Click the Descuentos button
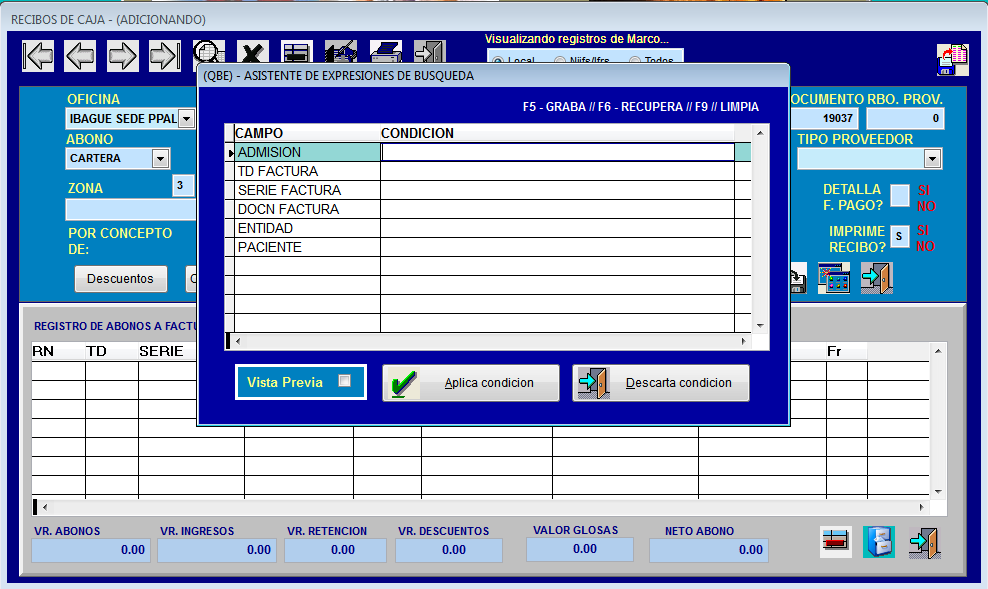 pos(121,279)
